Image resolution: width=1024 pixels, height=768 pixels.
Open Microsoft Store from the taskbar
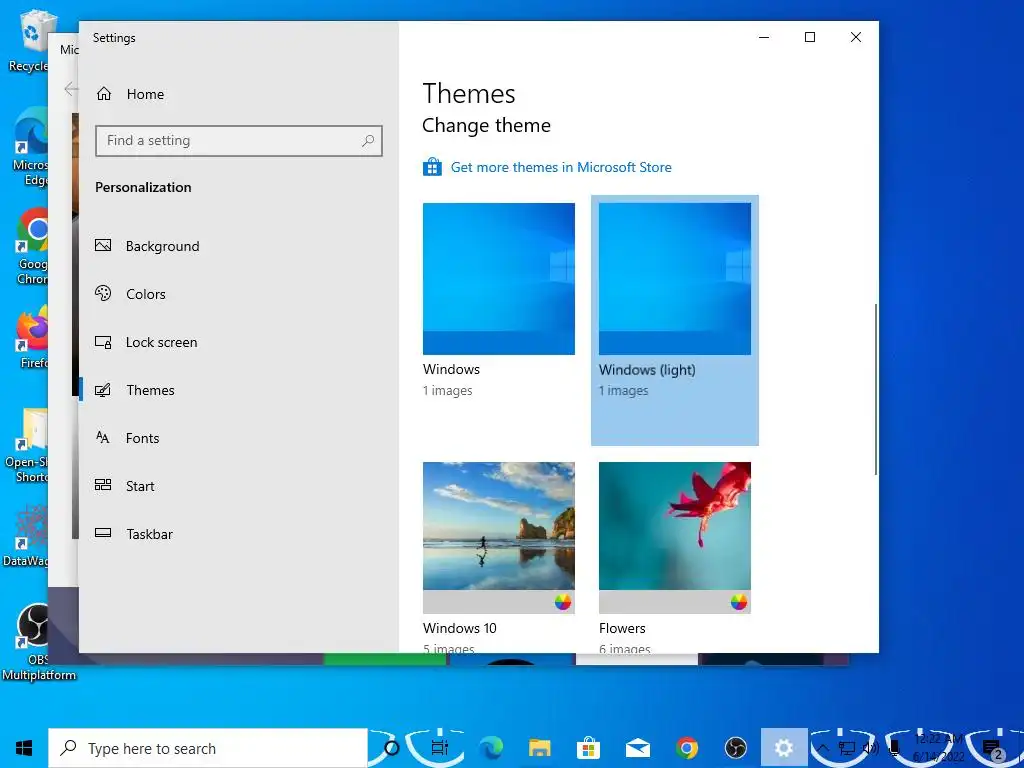click(589, 748)
